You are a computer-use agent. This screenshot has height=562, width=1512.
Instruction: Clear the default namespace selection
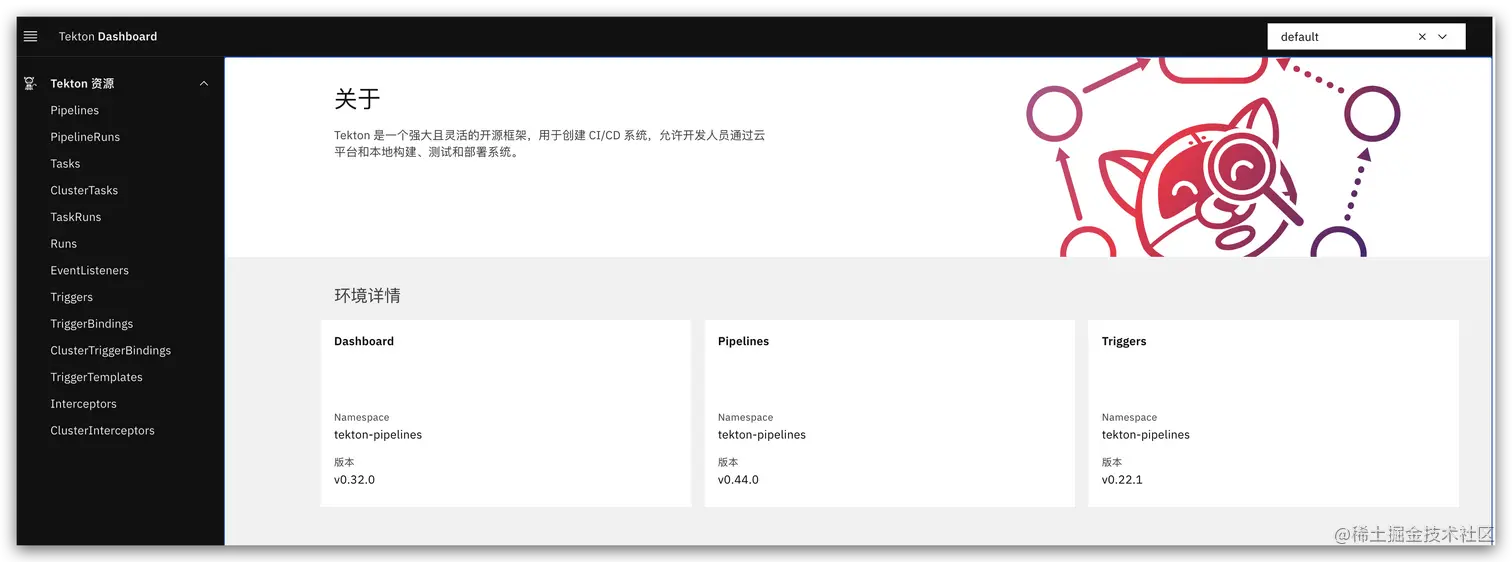click(1422, 37)
